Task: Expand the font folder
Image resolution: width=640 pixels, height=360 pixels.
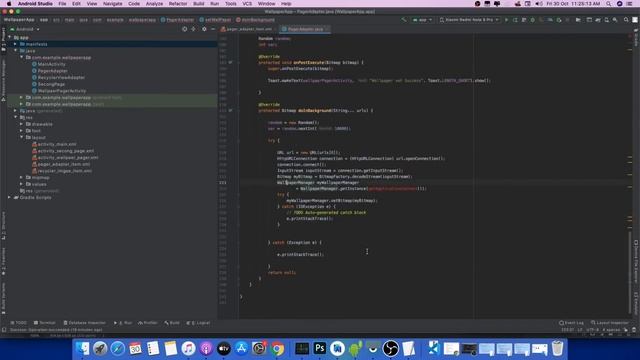Action: [21, 131]
